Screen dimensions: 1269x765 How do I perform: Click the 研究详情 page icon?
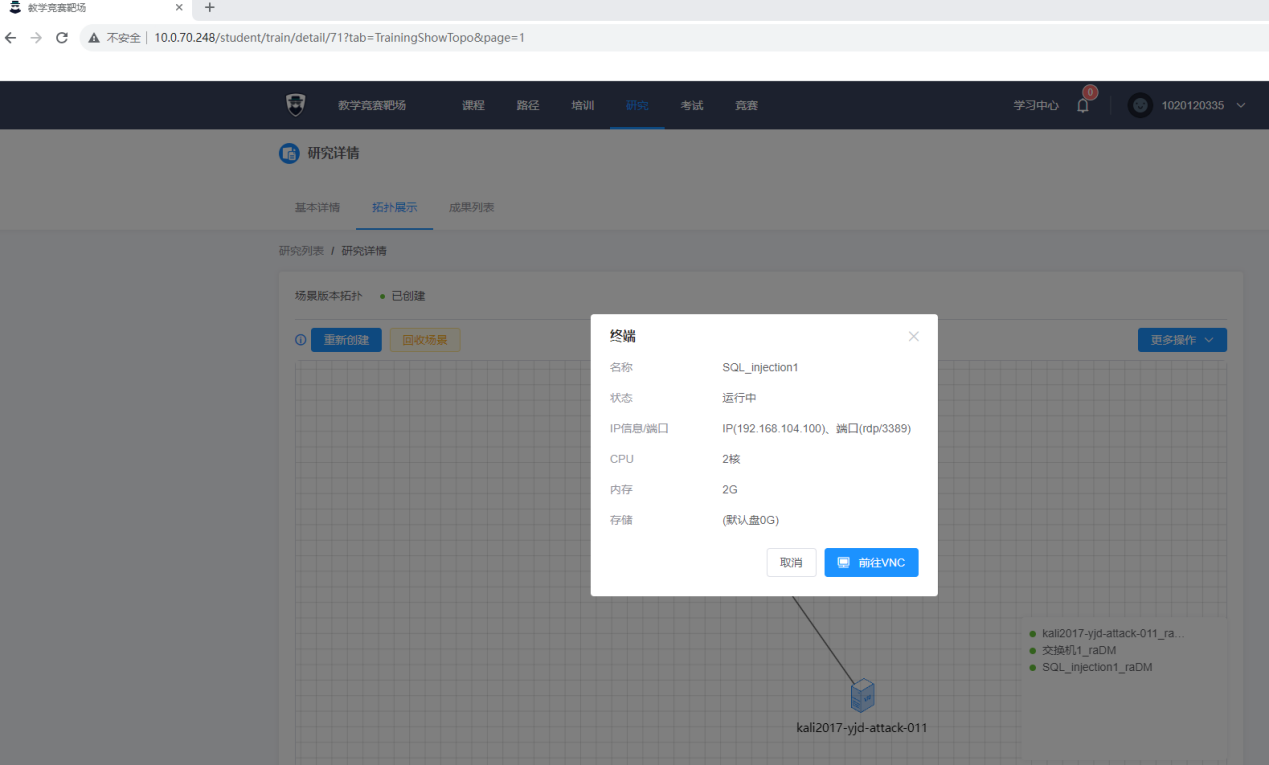[x=289, y=153]
